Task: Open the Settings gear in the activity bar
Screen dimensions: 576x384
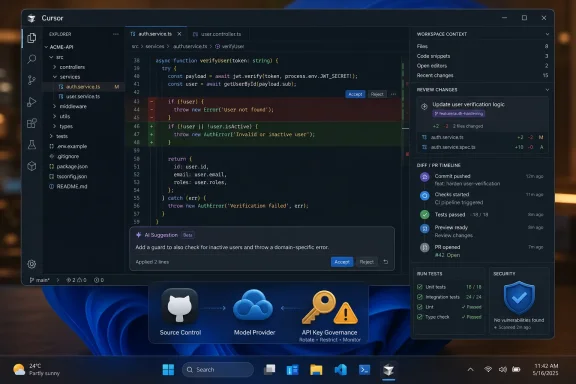Action: coord(32,264)
